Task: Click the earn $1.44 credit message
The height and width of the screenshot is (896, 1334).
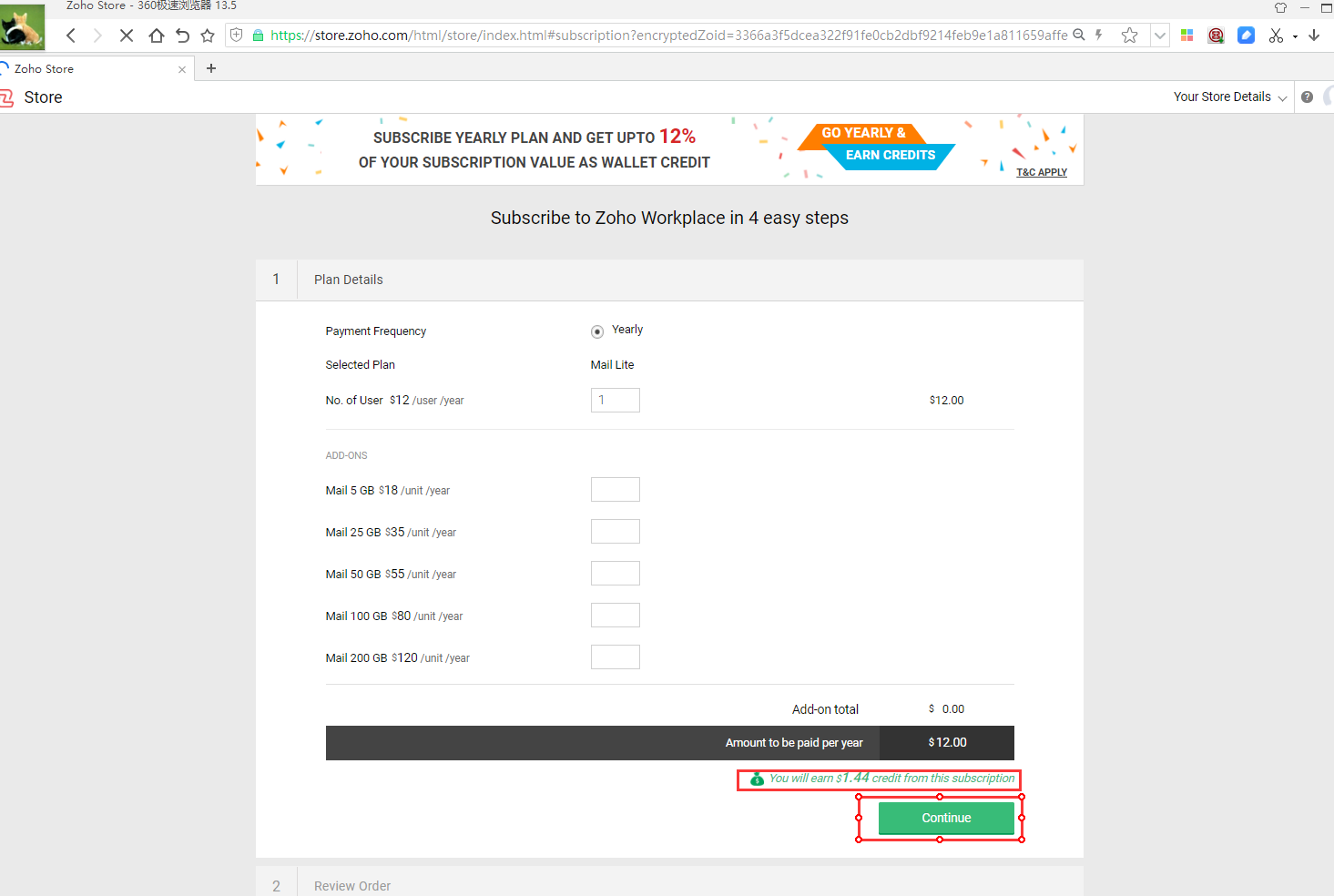Action: click(x=891, y=779)
